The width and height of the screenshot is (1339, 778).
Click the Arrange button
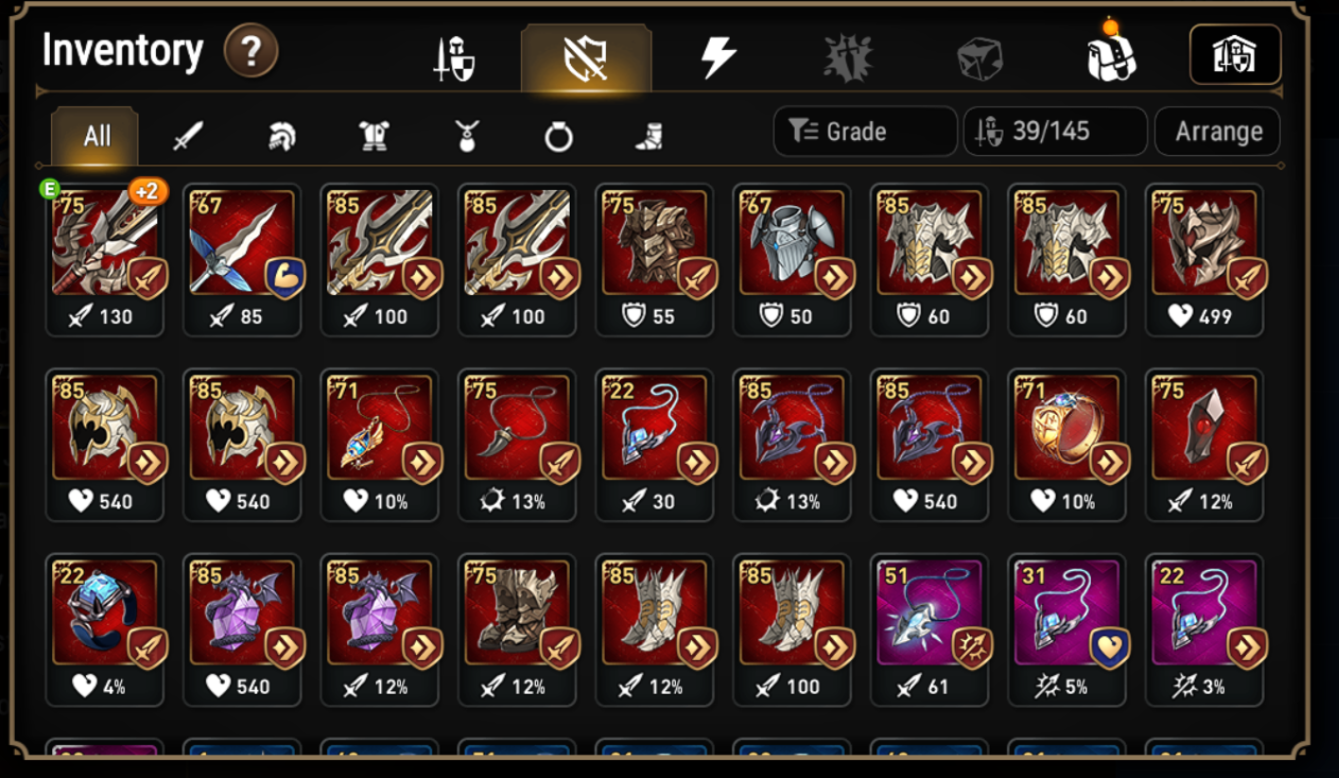1217,131
